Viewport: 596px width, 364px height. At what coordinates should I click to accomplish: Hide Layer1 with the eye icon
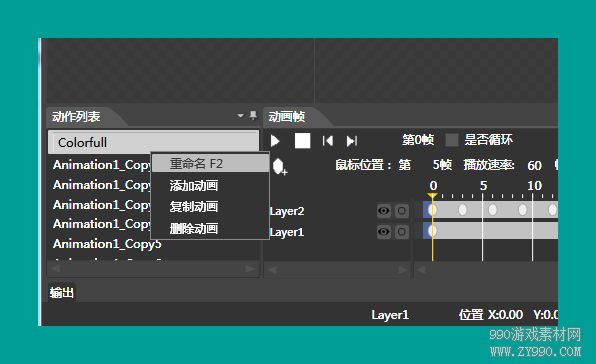tap(384, 232)
